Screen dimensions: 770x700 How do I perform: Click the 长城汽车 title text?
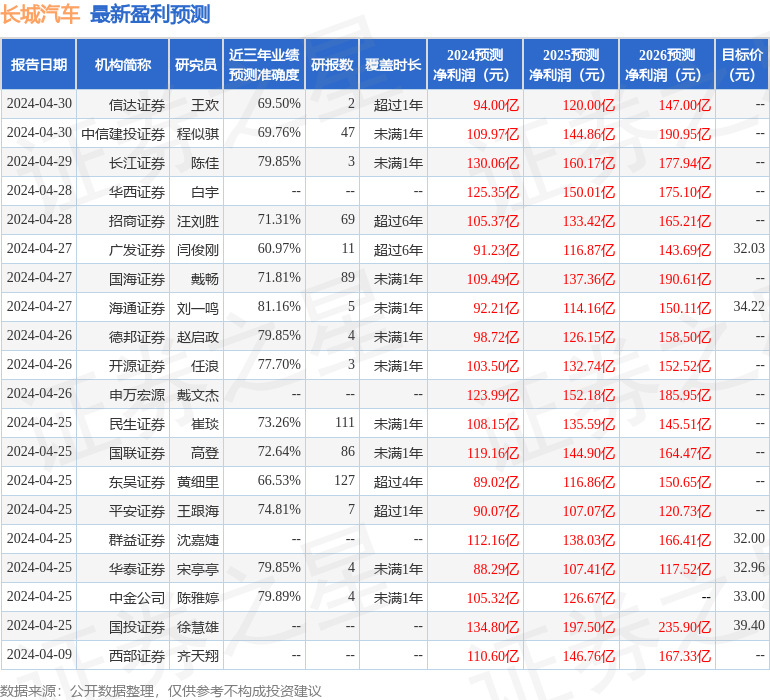40,14
